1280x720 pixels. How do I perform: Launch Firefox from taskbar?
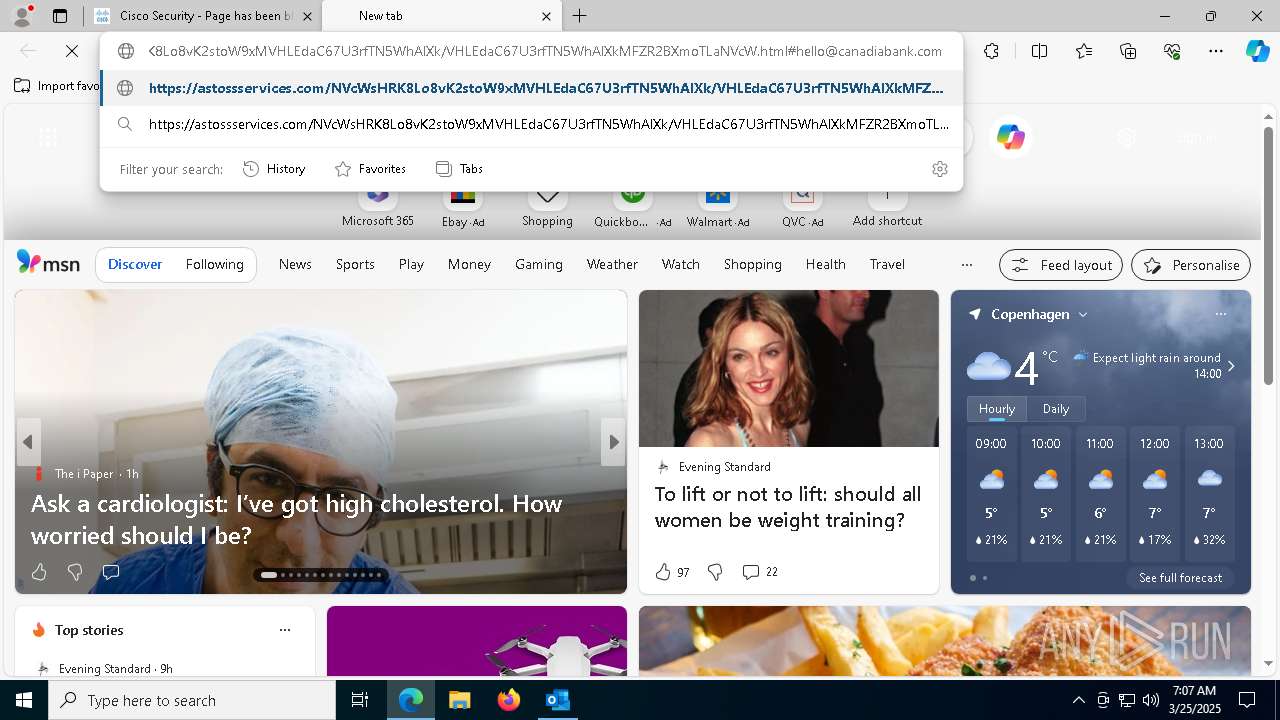point(509,700)
